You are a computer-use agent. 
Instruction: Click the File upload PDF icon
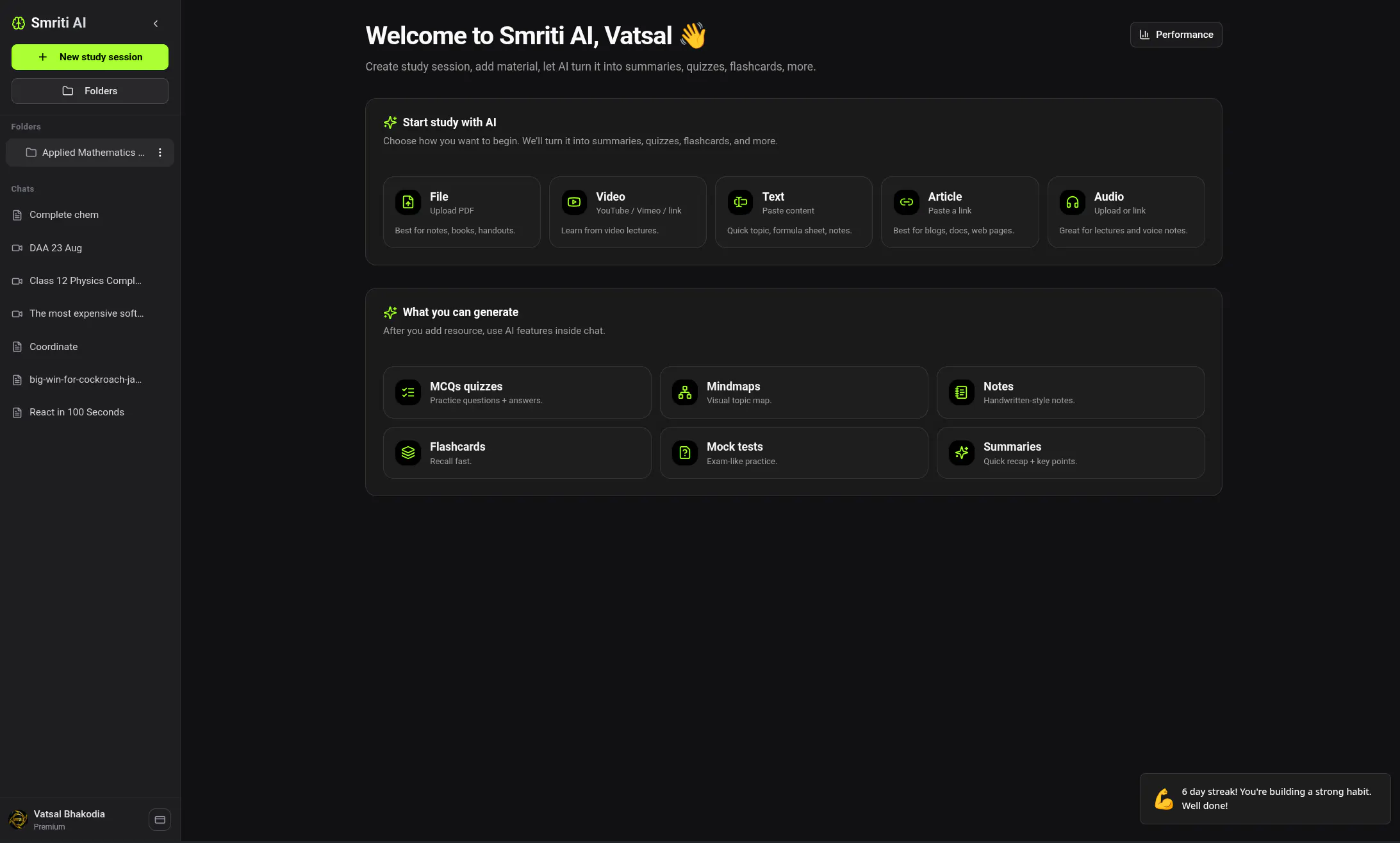point(408,203)
